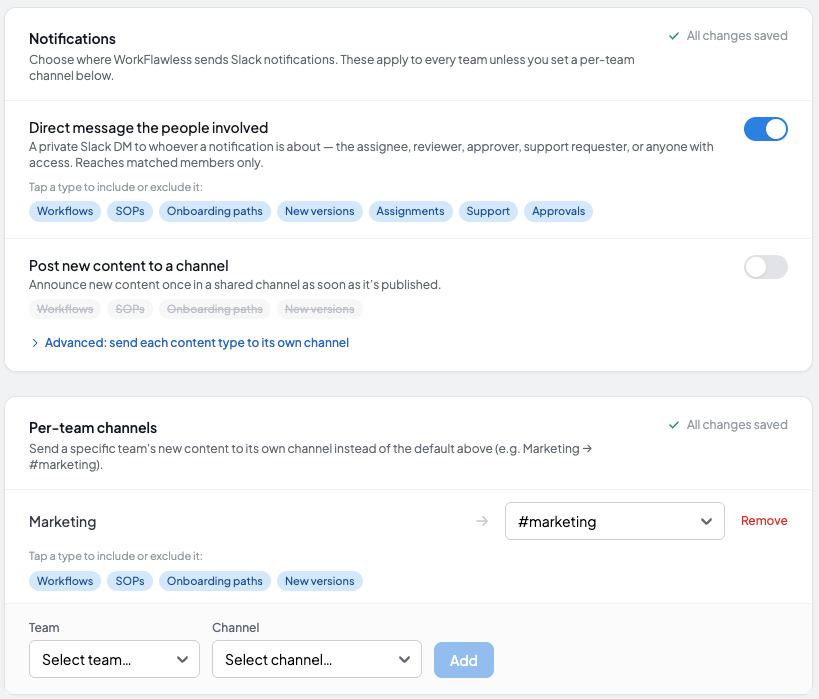
Task: Toggle the SOPs chip under Direct message
Action: (130, 211)
